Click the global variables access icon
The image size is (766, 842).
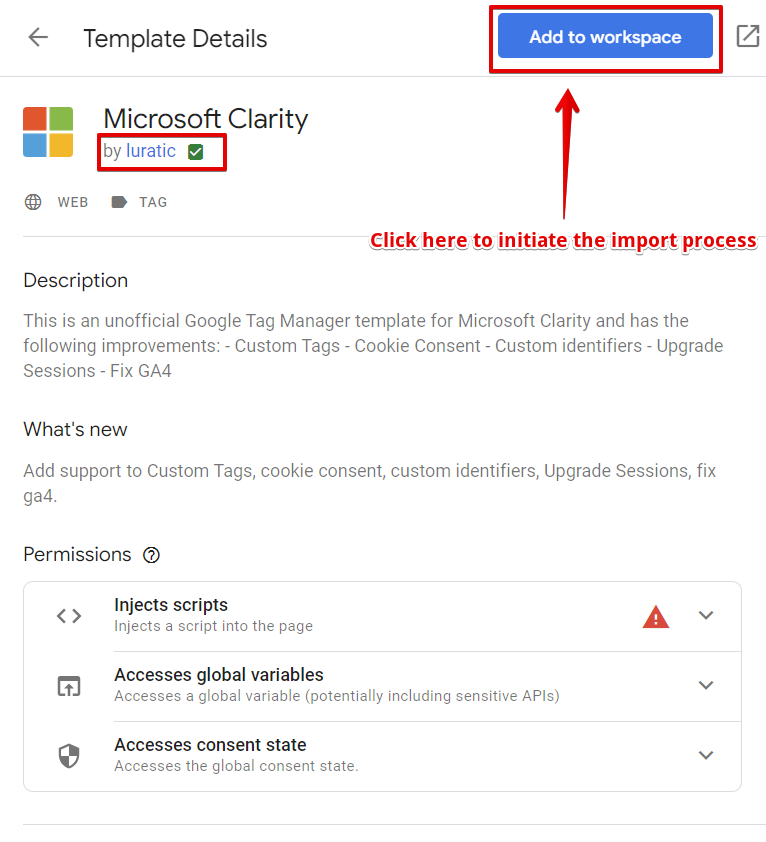(69, 686)
